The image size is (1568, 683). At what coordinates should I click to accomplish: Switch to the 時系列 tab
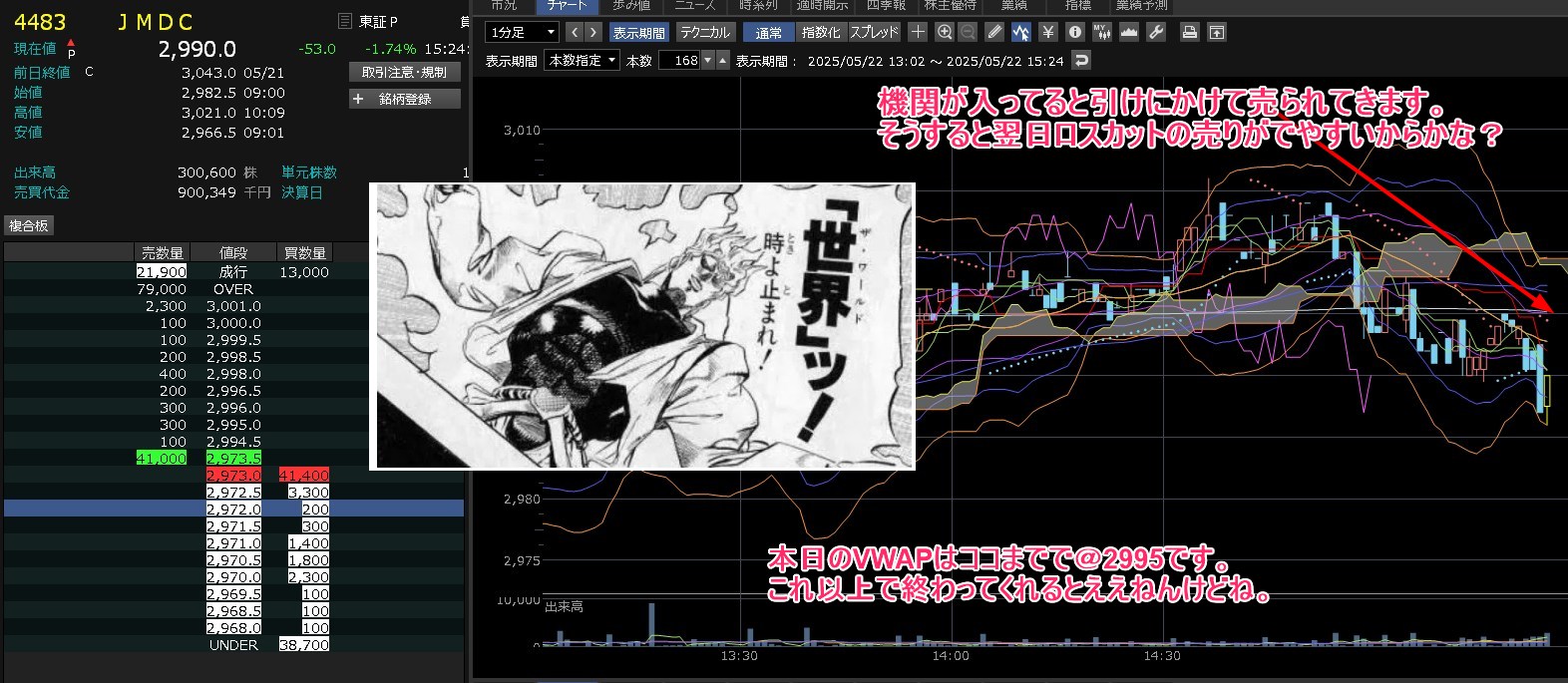[x=758, y=5]
